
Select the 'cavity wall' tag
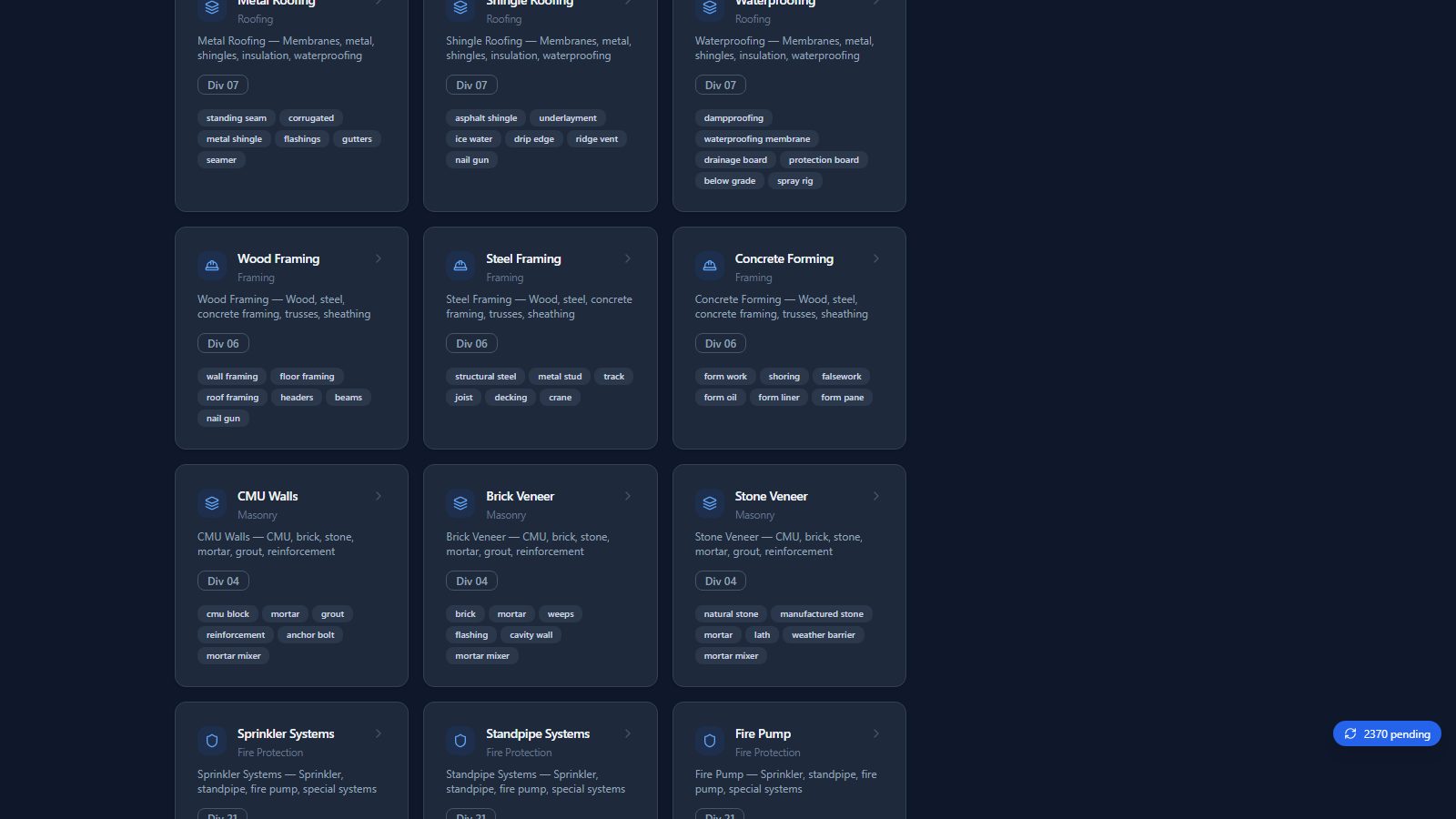pos(531,634)
